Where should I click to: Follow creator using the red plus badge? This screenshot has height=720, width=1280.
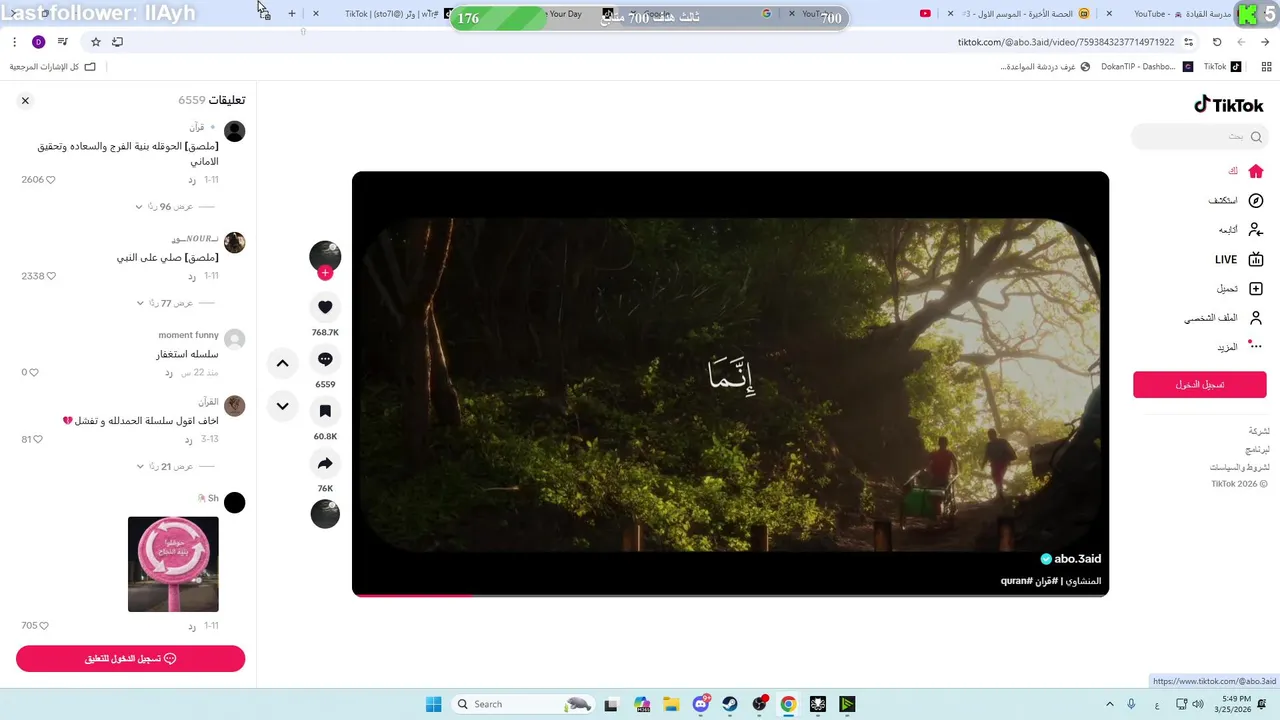325,273
